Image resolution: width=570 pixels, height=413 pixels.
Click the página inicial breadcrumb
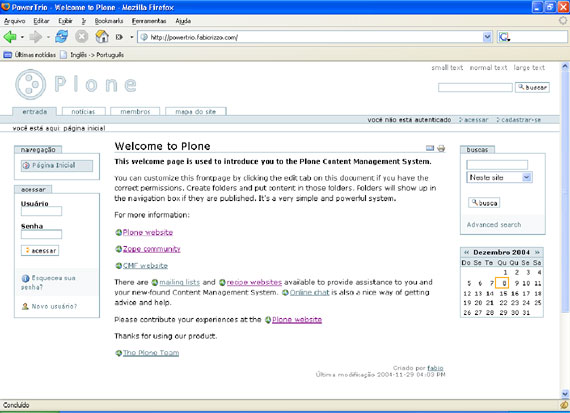point(84,128)
